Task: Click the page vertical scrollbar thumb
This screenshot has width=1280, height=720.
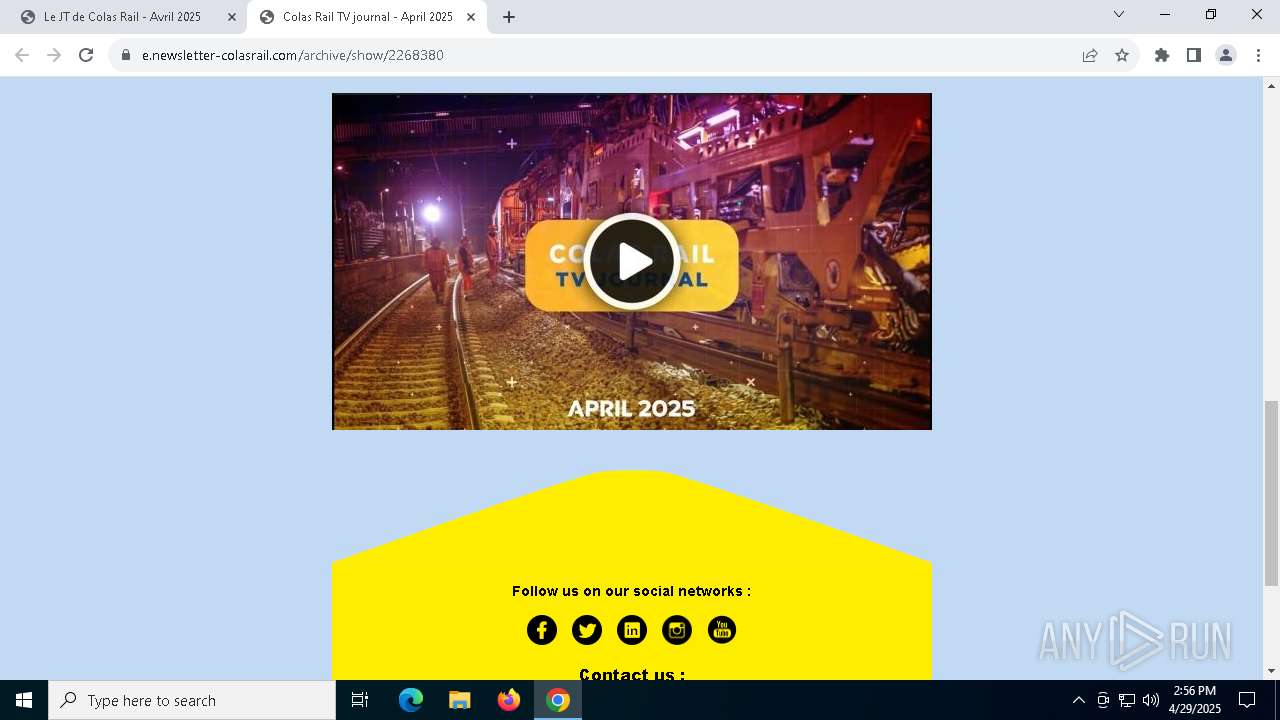Action: pos(1271,492)
